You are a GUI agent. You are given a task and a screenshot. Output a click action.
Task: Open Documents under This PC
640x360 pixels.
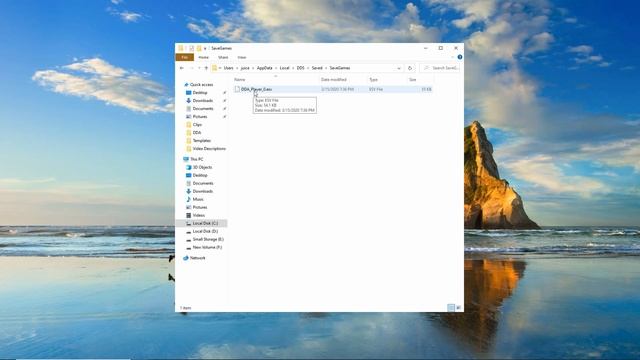pyautogui.click(x=203, y=183)
